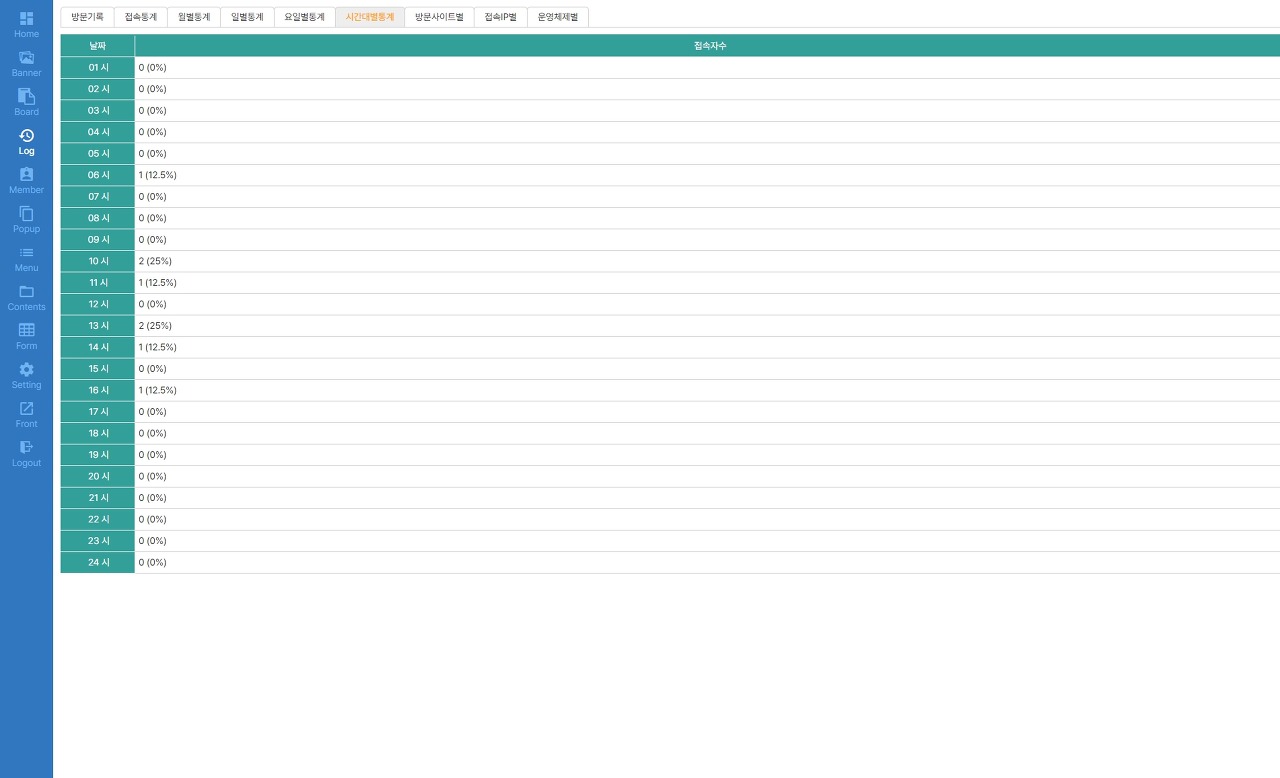Switch to the 방문사이트별 tab

(x=439, y=17)
